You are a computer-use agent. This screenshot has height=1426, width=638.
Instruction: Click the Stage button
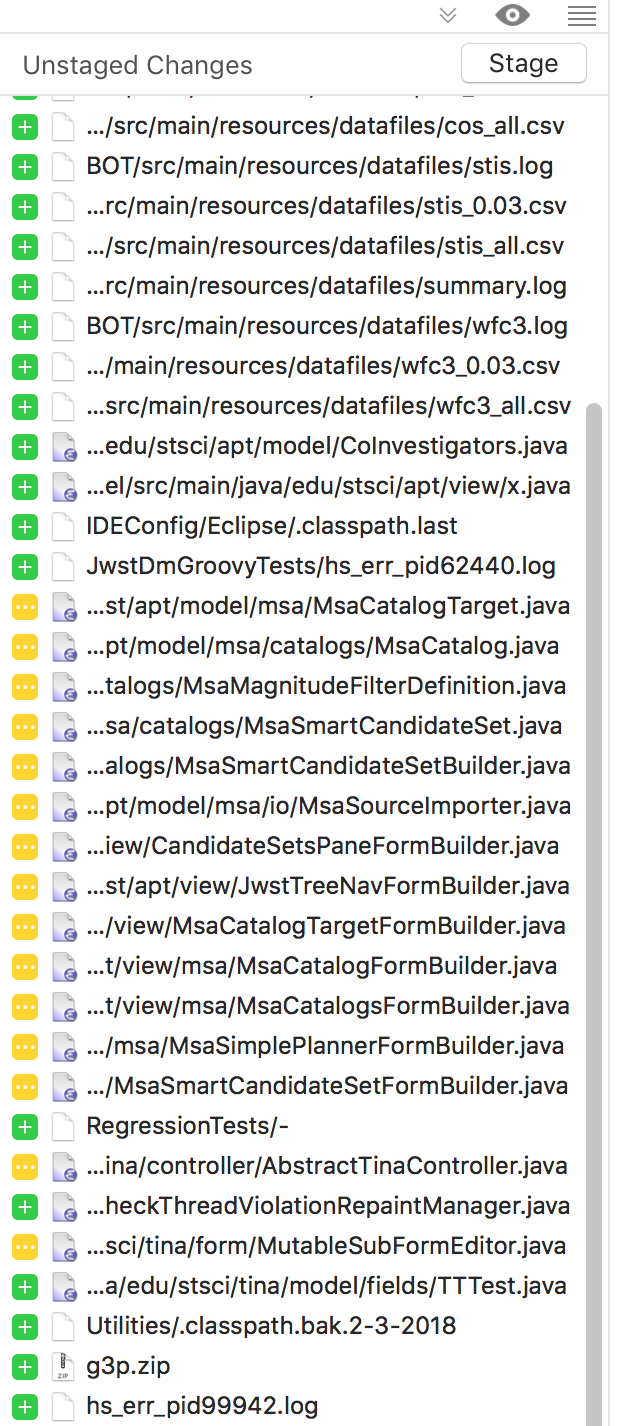pyautogui.click(x=523, y=64)
